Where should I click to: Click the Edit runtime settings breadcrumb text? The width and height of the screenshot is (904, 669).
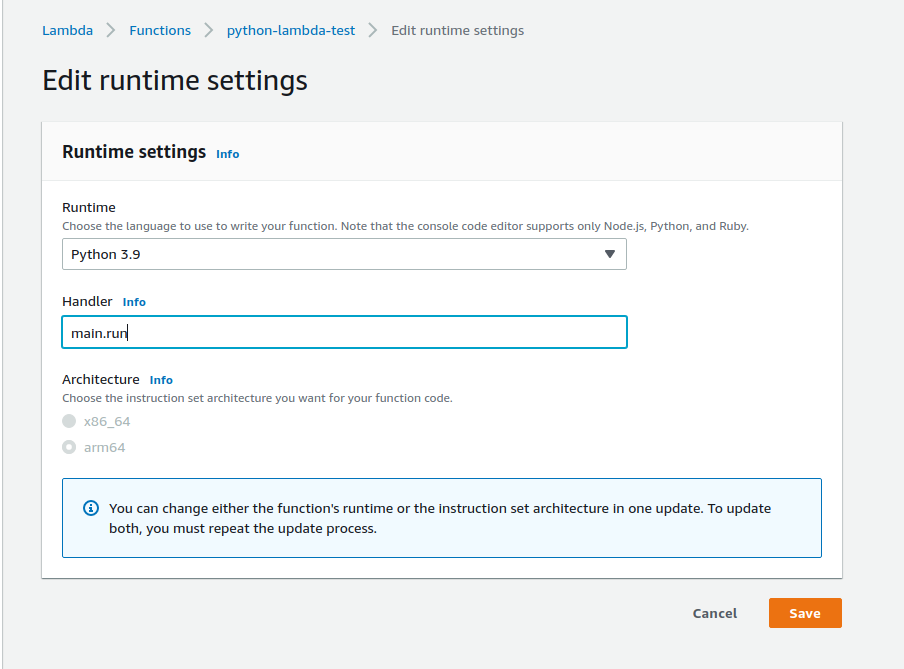tap(457, 30)
